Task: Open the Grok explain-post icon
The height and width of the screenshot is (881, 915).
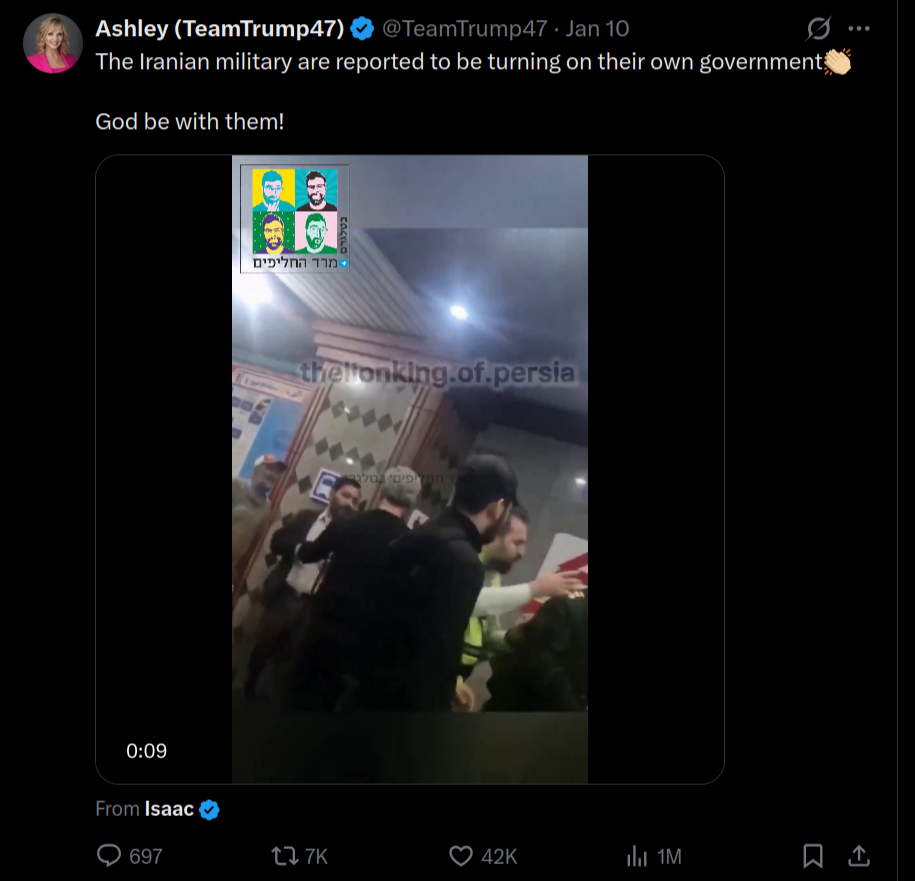Action: tap(818, 28)
